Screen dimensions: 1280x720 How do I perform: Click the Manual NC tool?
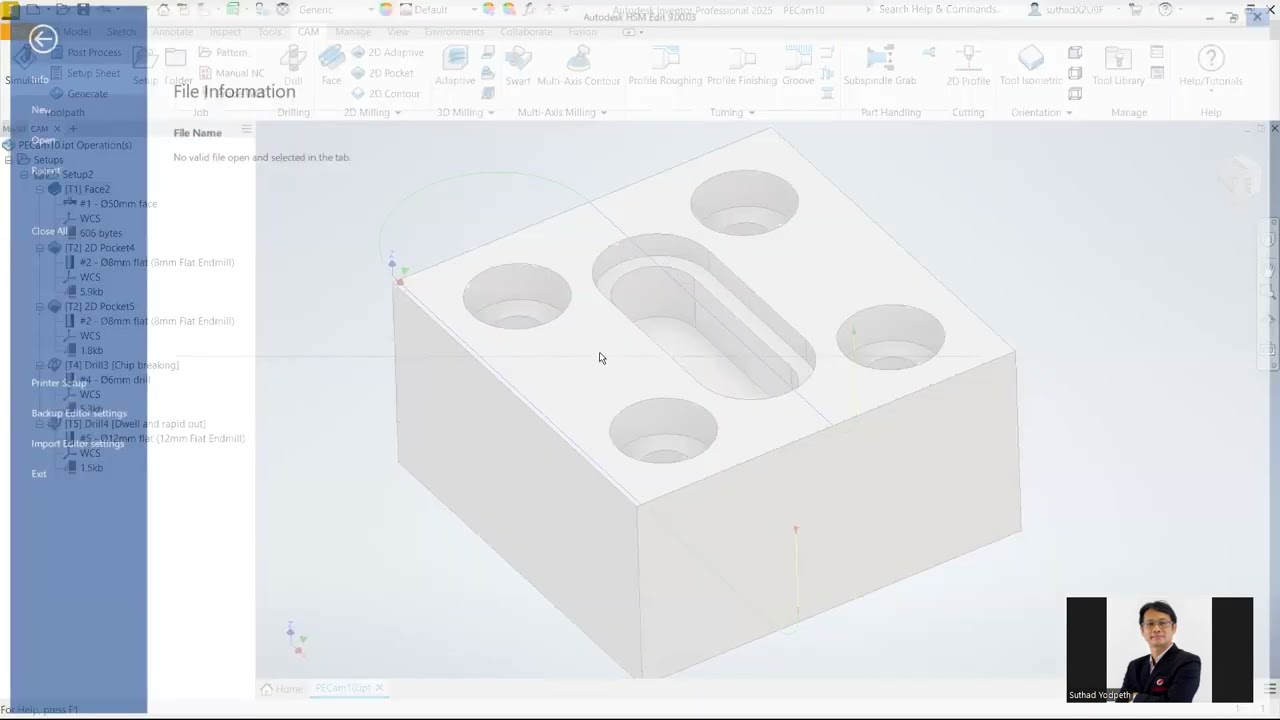tap(231, 73)
